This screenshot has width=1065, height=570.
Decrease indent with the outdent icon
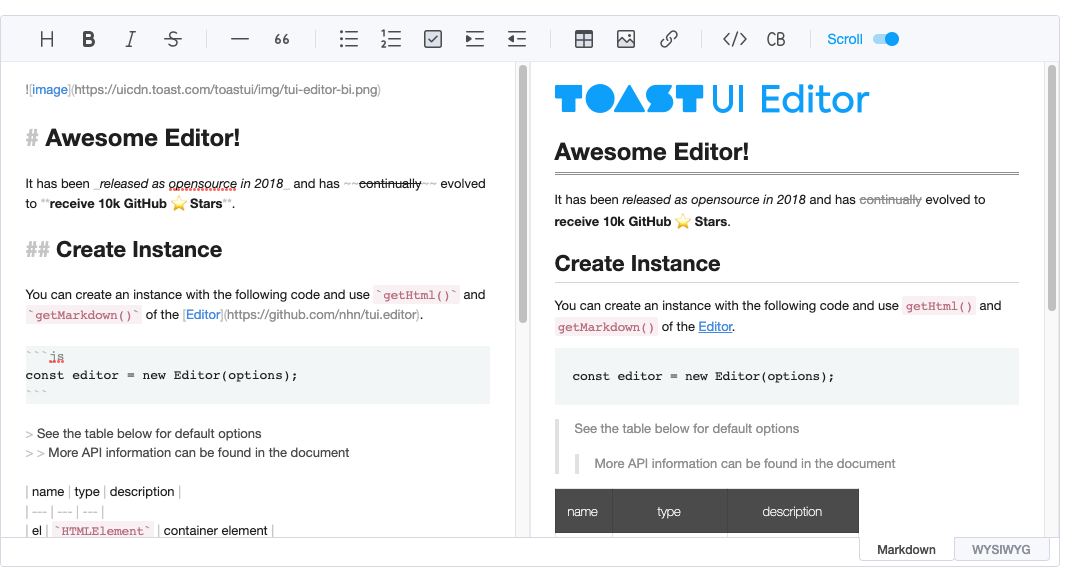(x=517, y=39)
